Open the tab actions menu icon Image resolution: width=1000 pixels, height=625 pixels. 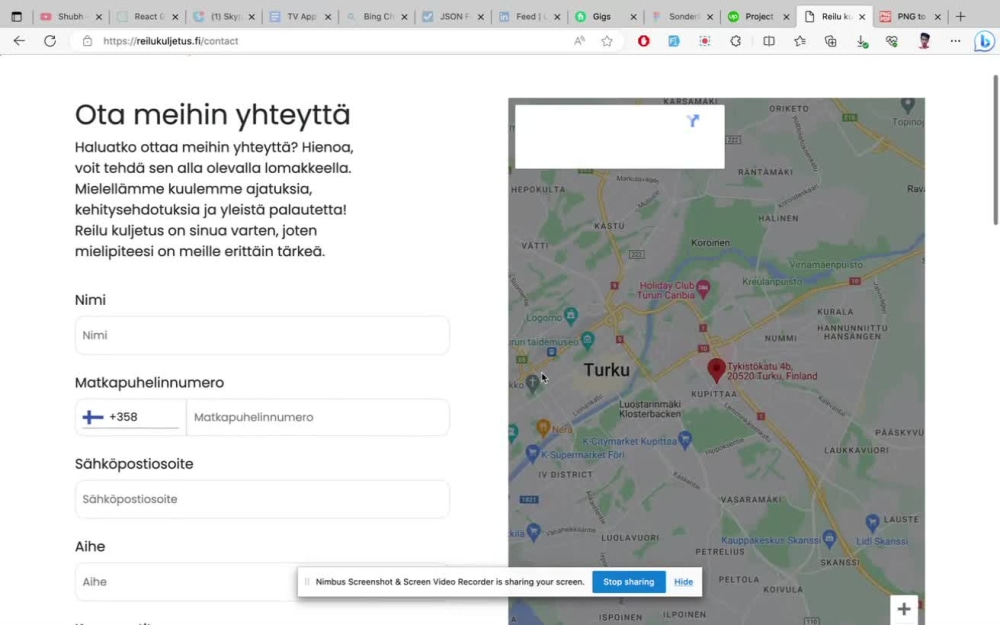17,17
